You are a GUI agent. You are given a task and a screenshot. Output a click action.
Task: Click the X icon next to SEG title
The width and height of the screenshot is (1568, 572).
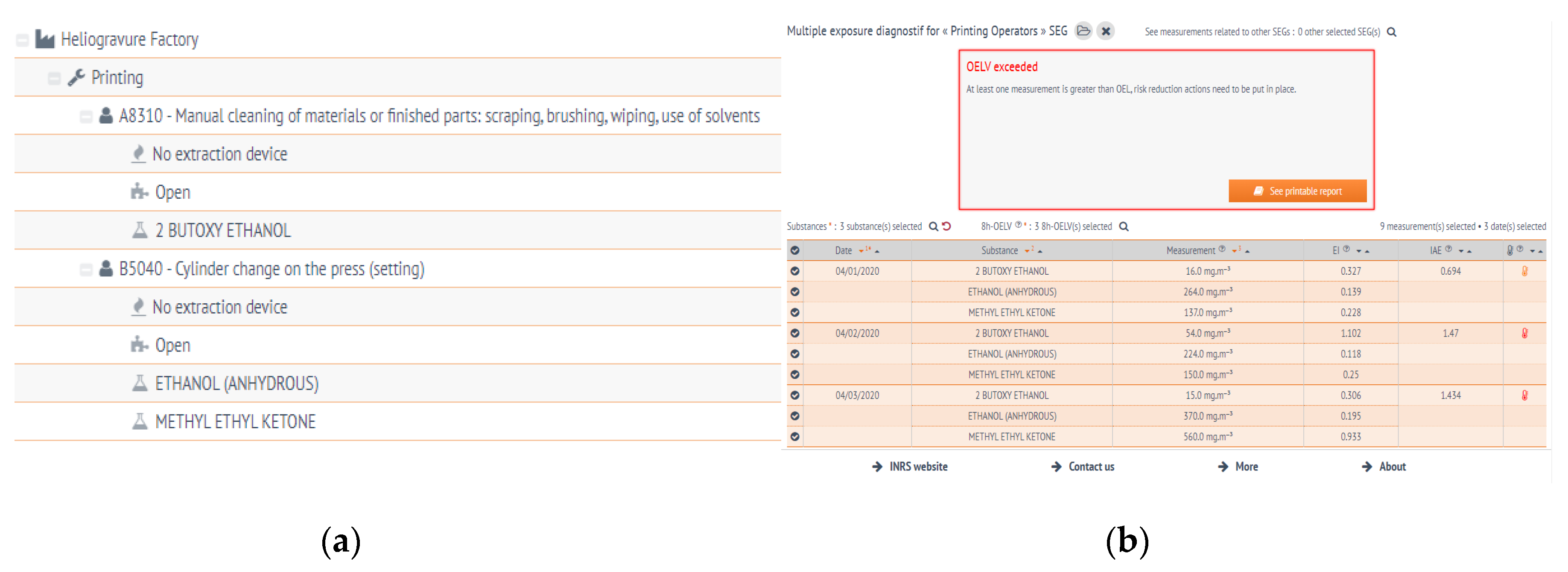[1106, 30]
